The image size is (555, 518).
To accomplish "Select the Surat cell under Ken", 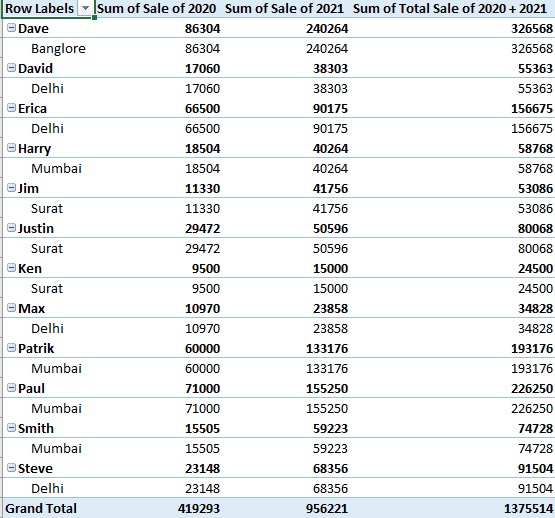I will click(47, 289).
